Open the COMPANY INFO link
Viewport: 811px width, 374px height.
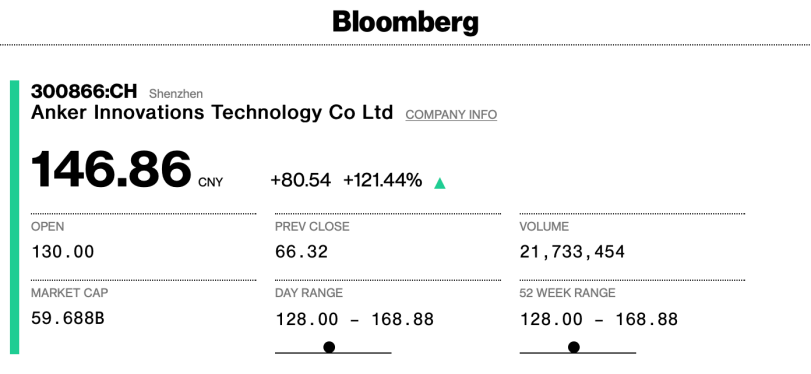(x=451, y=115)
